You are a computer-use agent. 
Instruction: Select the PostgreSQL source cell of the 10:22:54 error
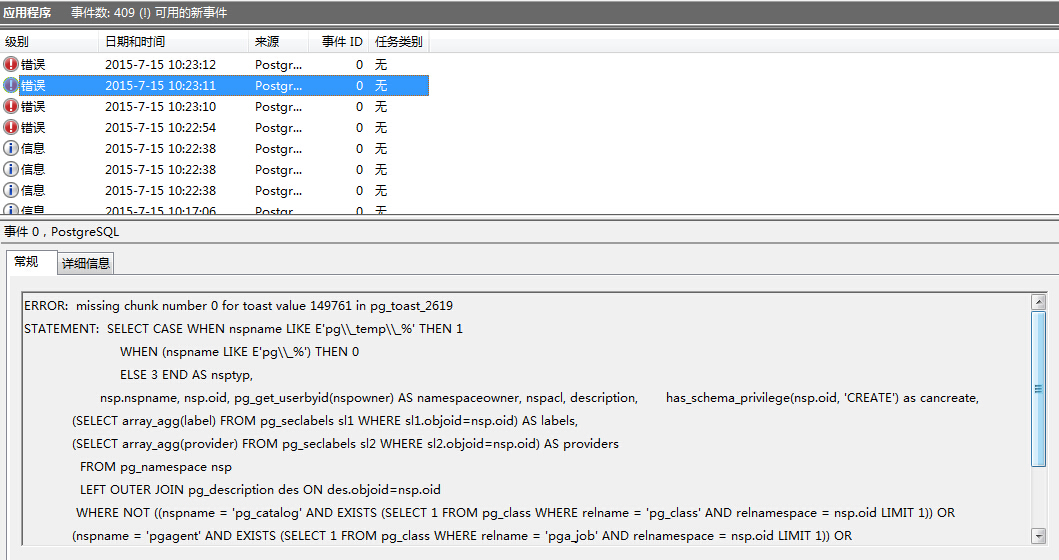(x=278, y=127)
